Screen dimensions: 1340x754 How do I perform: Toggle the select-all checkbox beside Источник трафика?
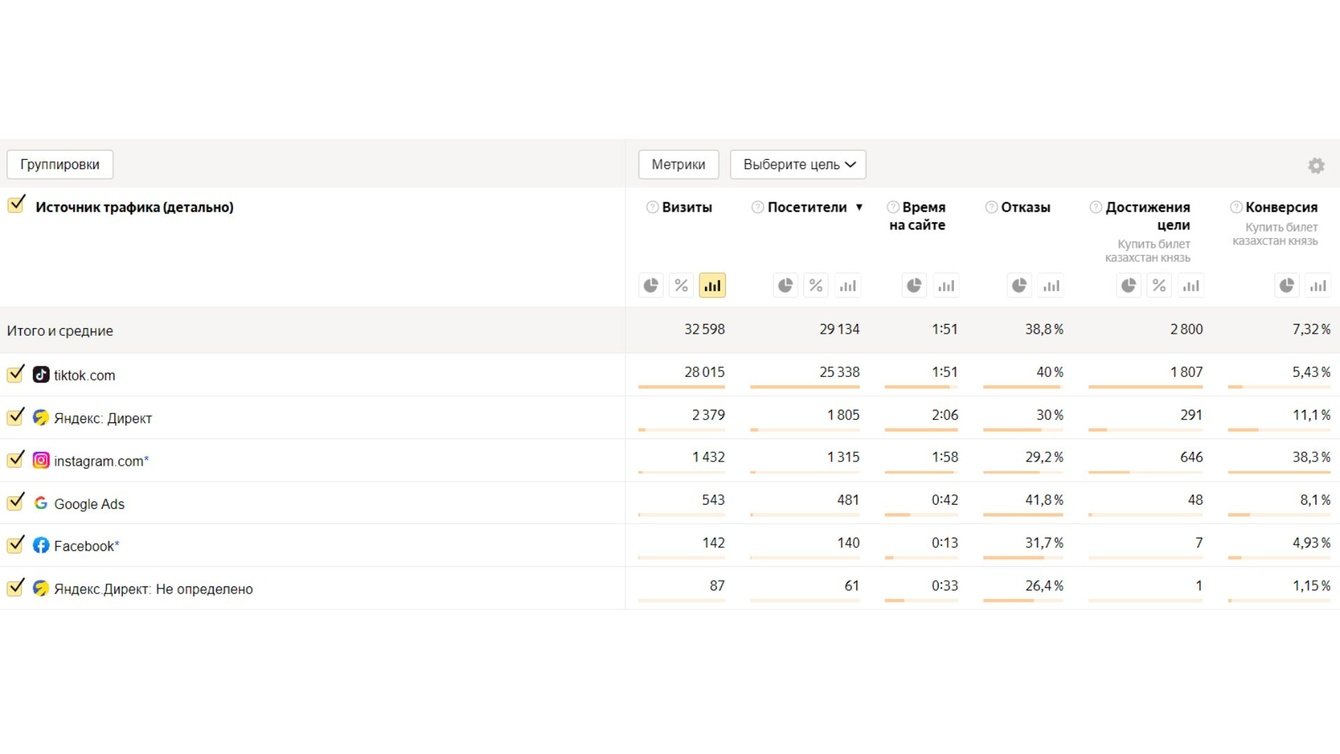(x=16, y=205)
